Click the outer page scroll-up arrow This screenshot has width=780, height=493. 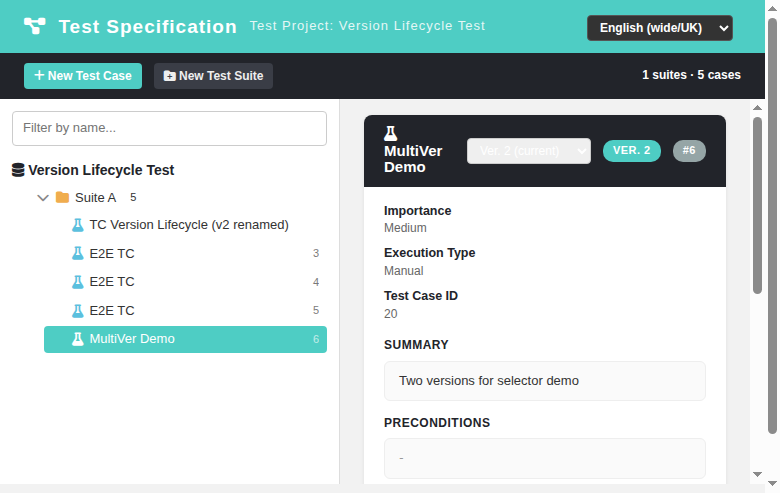[772, 8]
